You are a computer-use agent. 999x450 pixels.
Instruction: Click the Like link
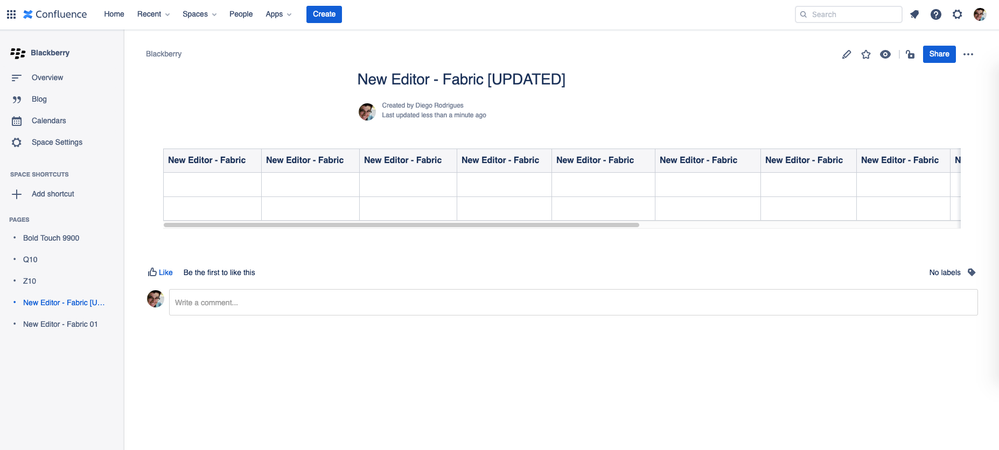pos(166,272)
